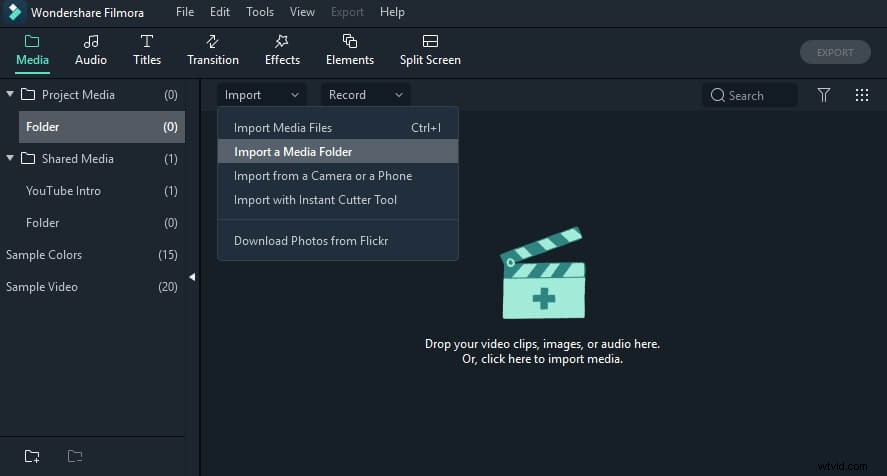The image size is (887, 476).
Task: Click the Wondershare Filmora logo icon
Action: click(x=14, y=12)
